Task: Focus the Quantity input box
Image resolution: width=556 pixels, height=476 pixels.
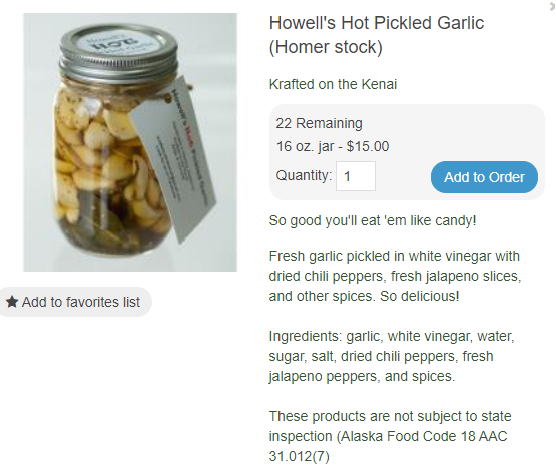Action: [x=356, y=176]
